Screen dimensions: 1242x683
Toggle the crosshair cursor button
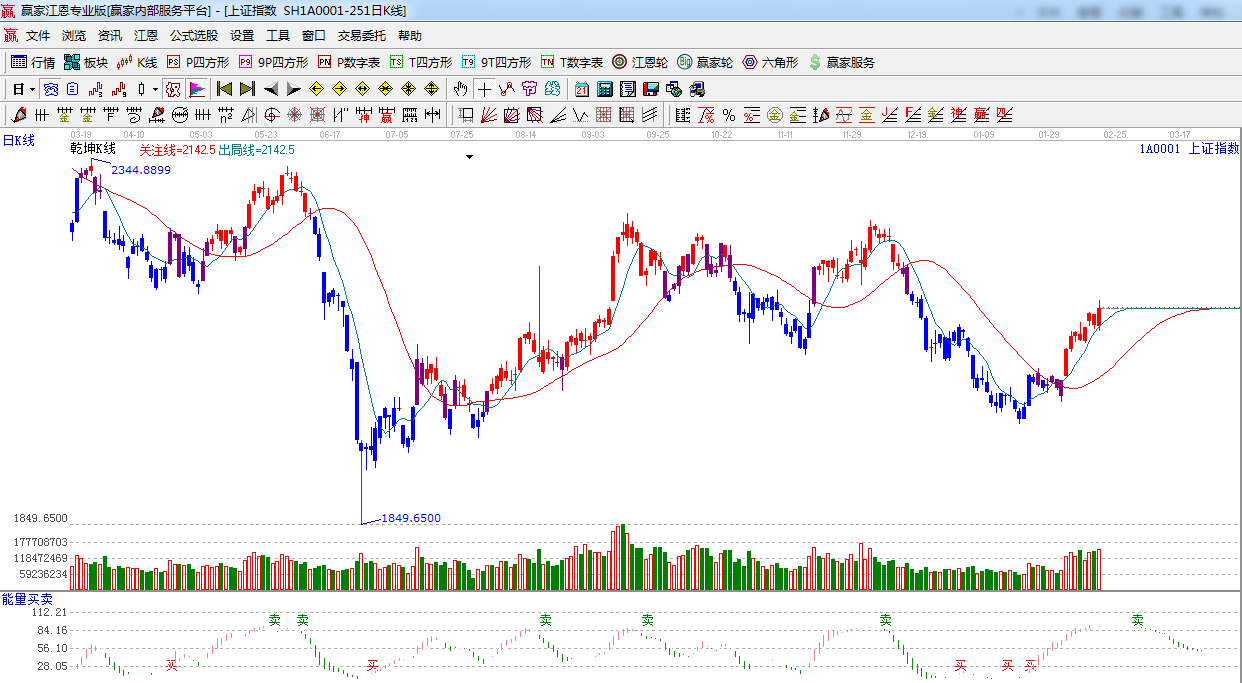pos(484,89)
